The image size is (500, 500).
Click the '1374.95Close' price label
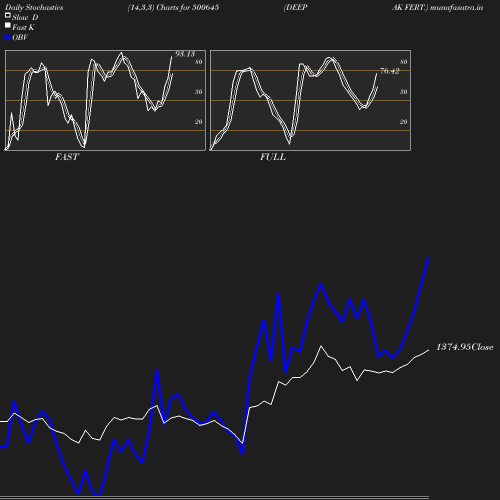tap(465, 347)
